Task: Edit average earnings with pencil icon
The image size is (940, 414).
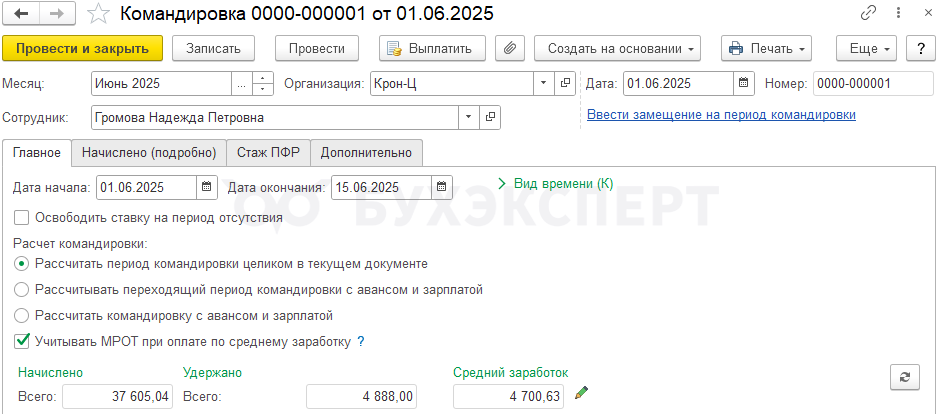Action: pos(581,394)
